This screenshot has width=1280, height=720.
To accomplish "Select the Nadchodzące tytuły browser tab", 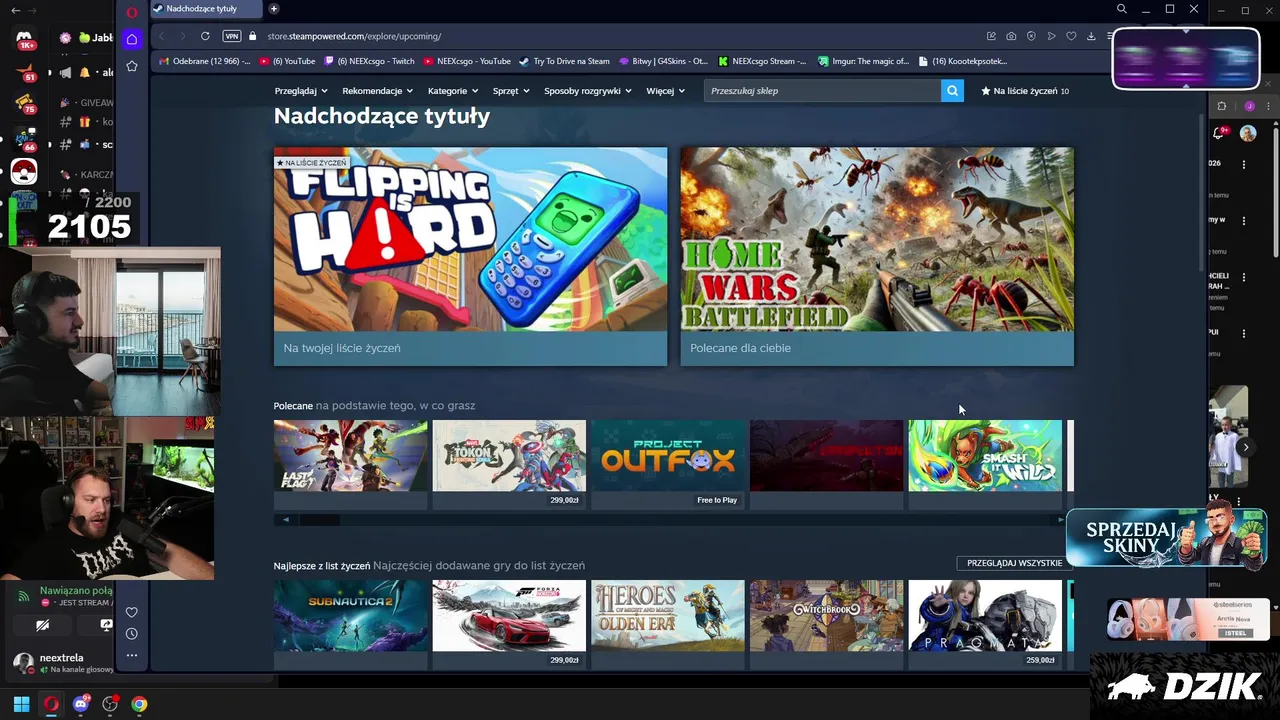I will point(205,9).
